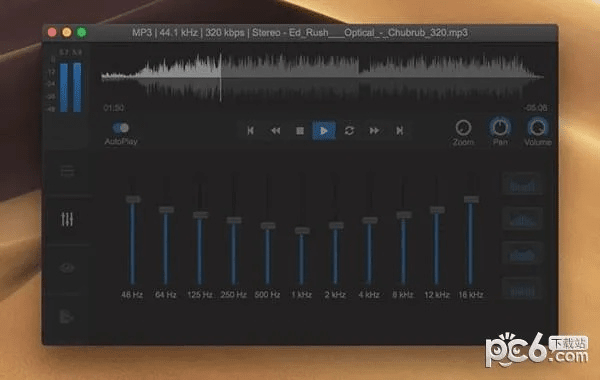Click the Volume knob
This screenshot has height=380, width=600.
pos(537,127)
